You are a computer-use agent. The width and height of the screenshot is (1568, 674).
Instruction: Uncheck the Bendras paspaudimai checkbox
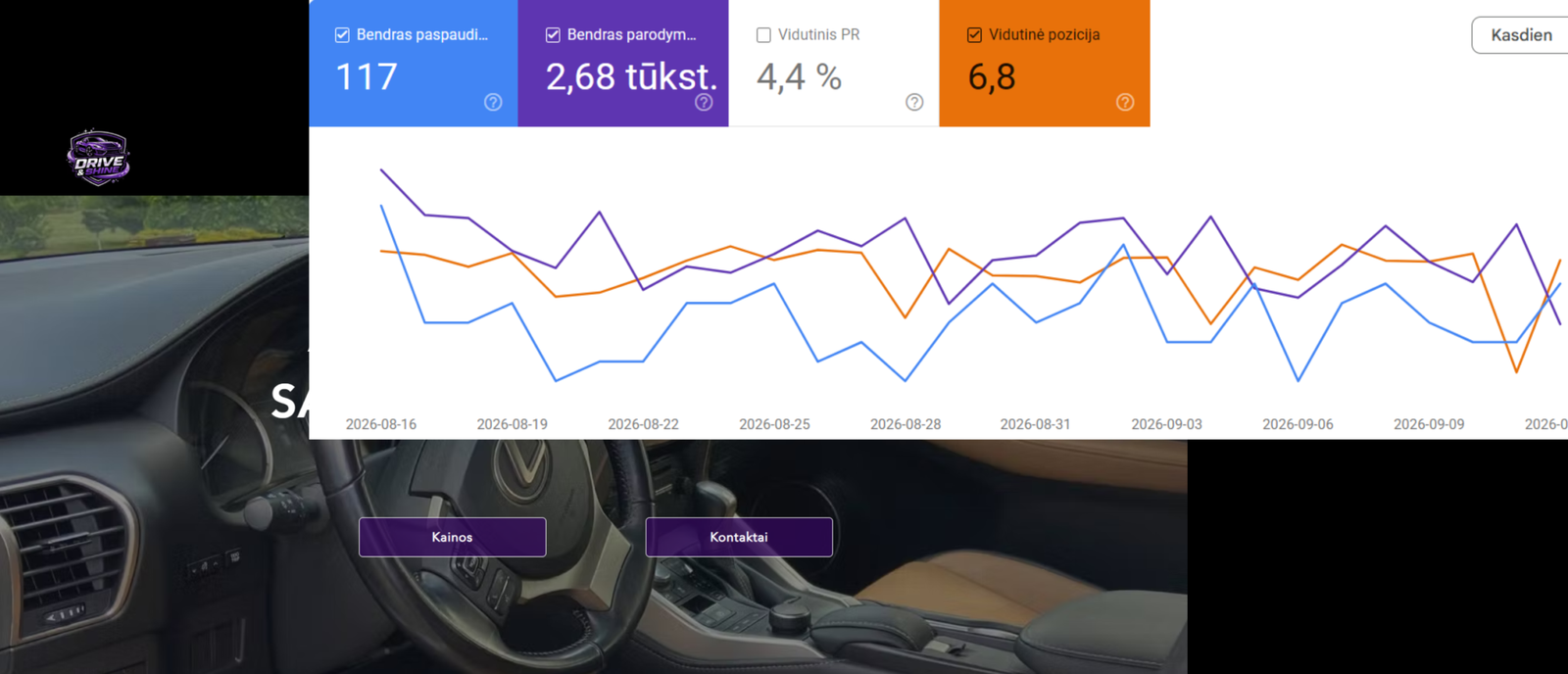coord(342,35)
